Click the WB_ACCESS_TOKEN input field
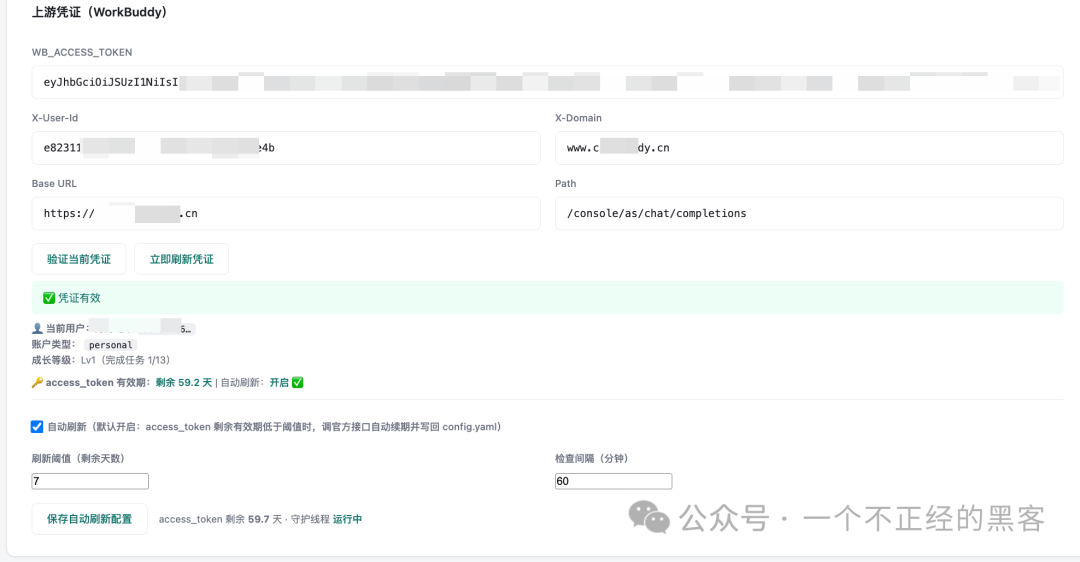This screenshot has height=562, width=1080. tap(548, 82)
